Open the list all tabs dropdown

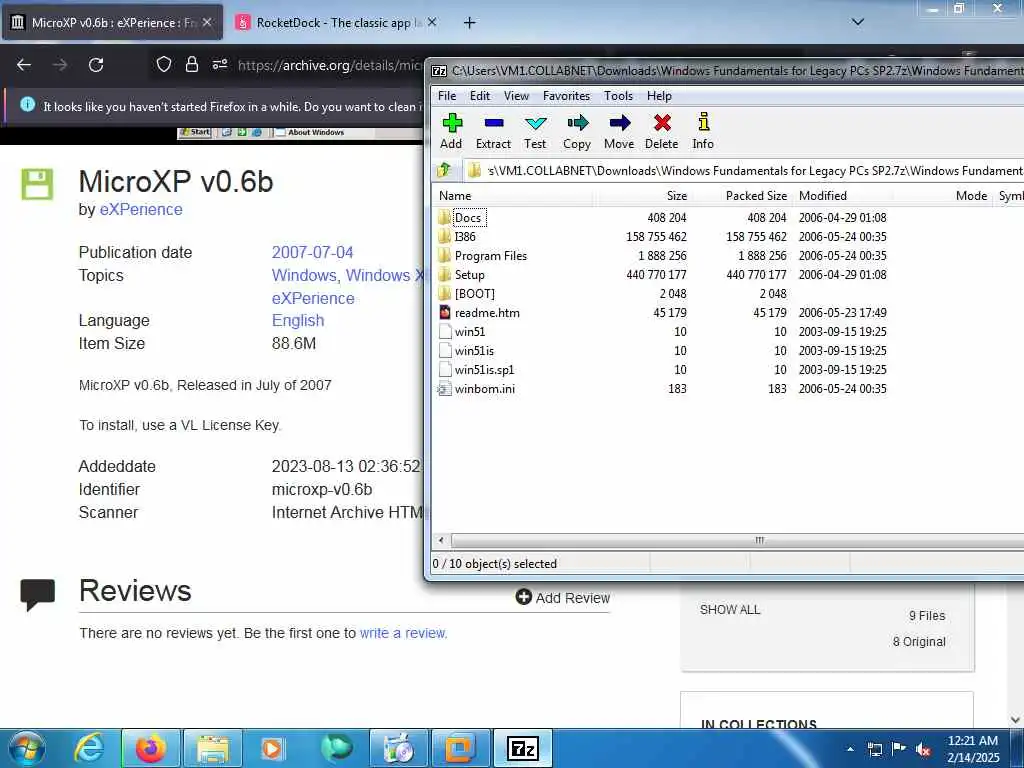tap(858, 22)
